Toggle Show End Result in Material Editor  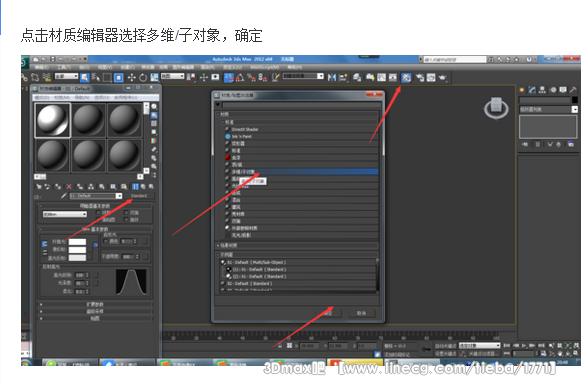135,187
